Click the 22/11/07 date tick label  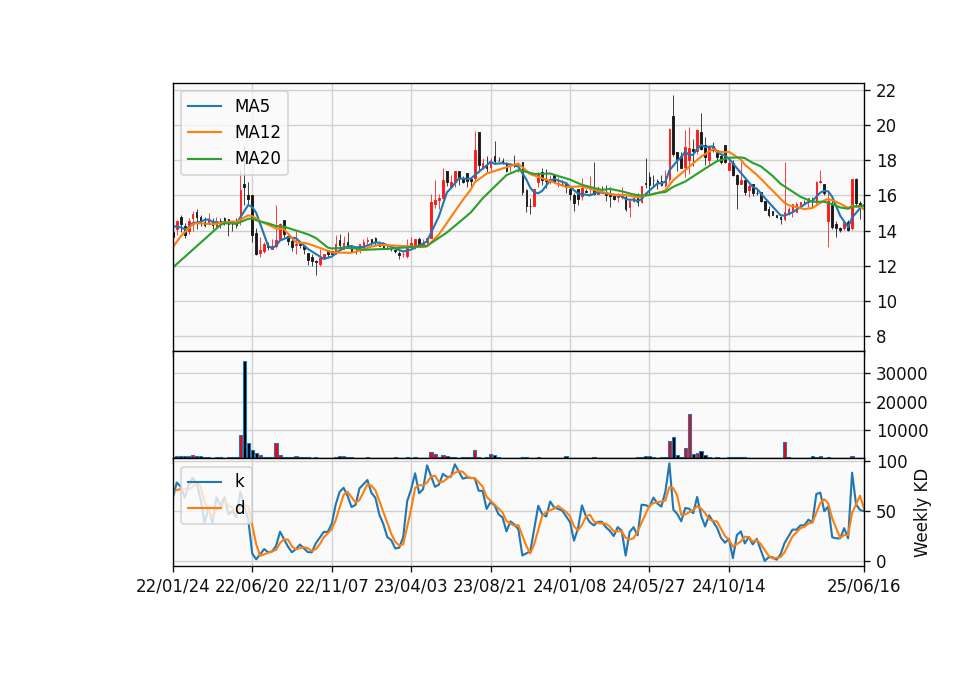[332, 586]
